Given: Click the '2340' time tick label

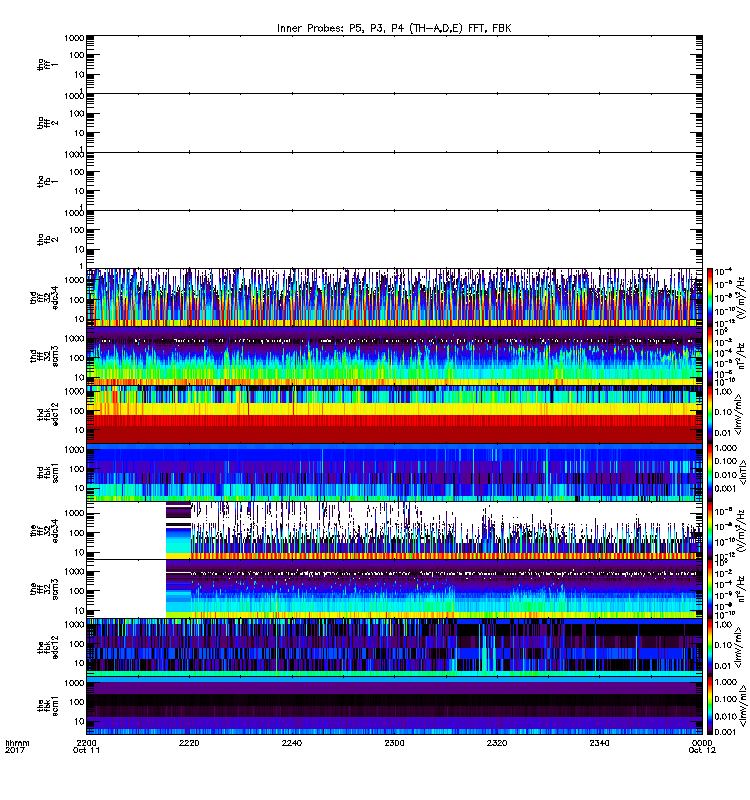Looking at the screenshot, I should 599,743.
